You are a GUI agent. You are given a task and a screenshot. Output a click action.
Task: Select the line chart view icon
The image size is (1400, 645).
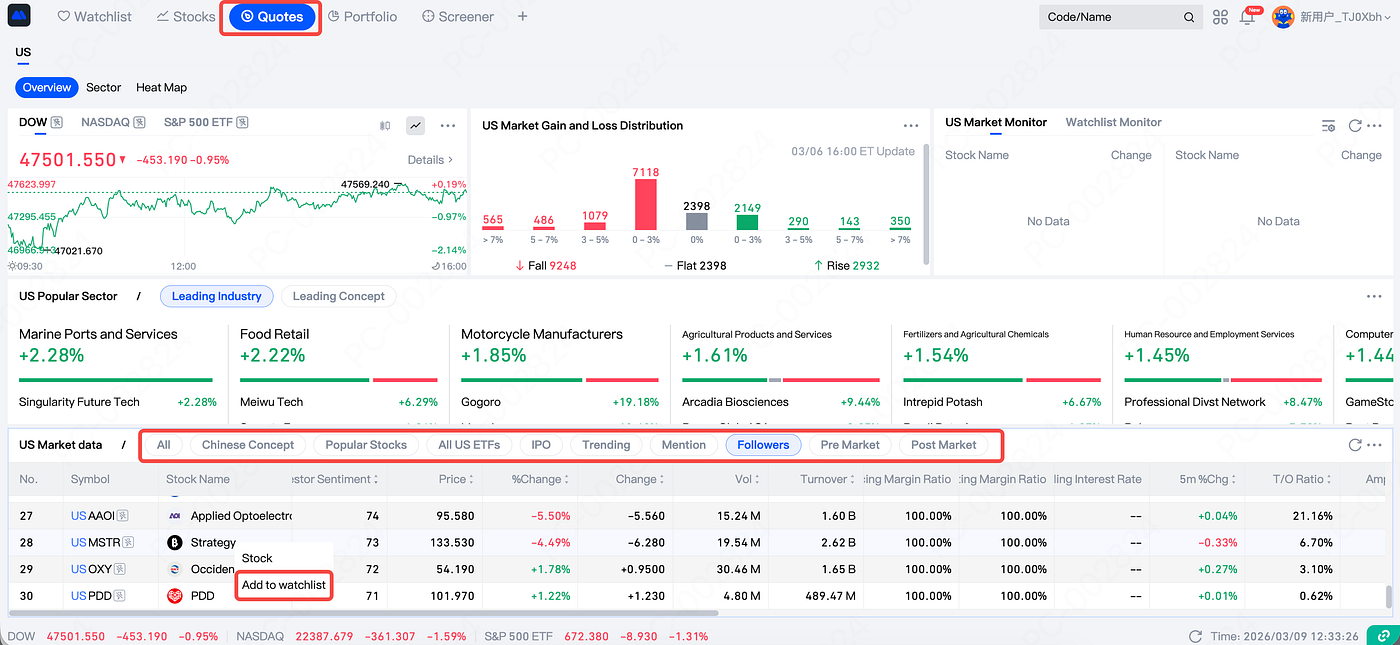click(x=415, y=126)
